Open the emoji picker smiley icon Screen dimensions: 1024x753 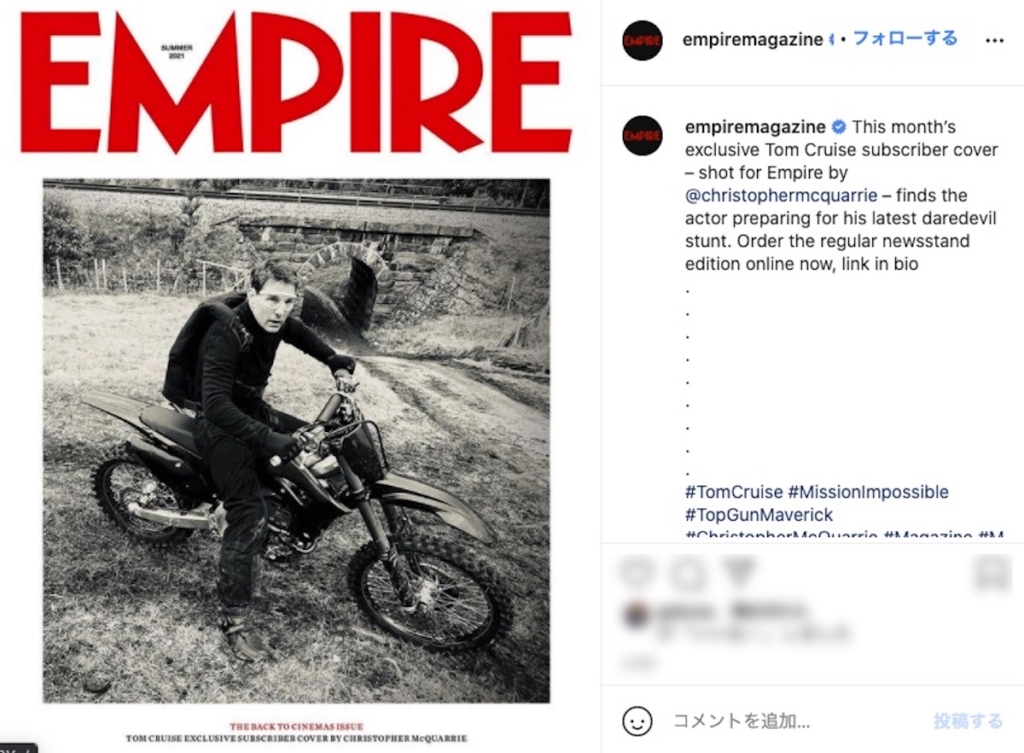(637, 721)
